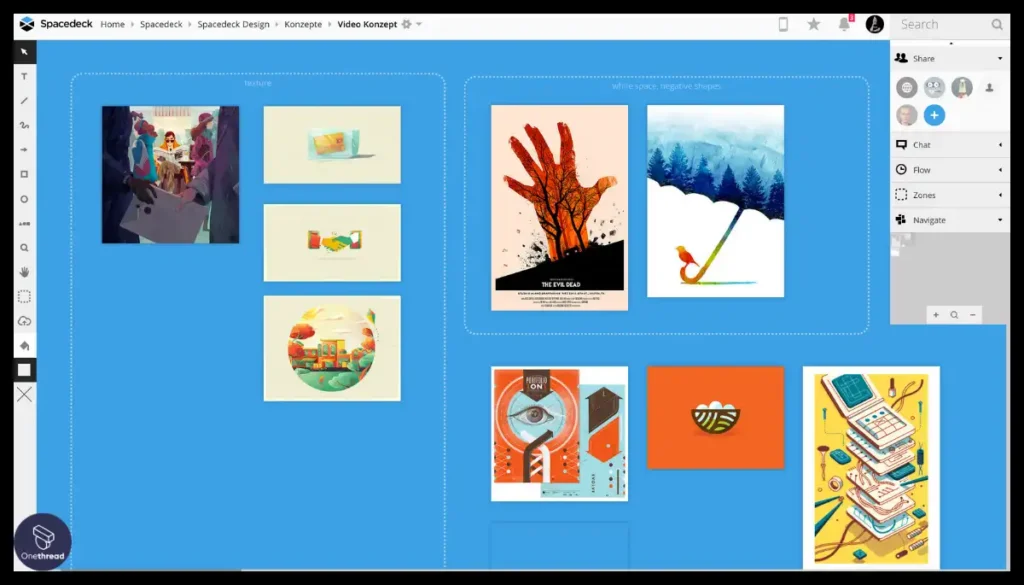Click the crossed-out no-stroke swatch

[x=24, y=394]
